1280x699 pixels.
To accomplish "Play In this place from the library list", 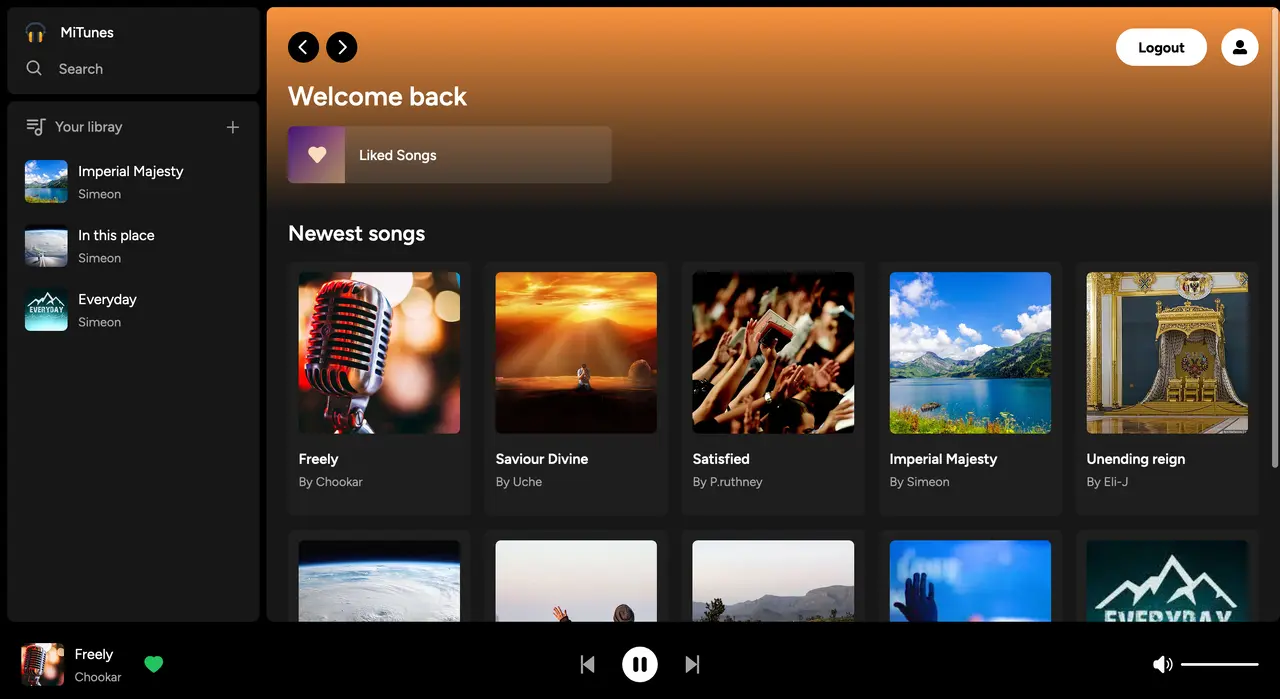I will (133, 246).
